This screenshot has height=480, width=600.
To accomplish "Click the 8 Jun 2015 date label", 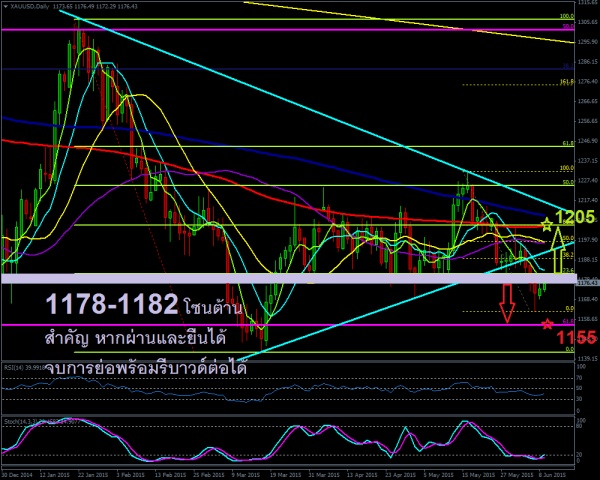I will click(552, 475).
